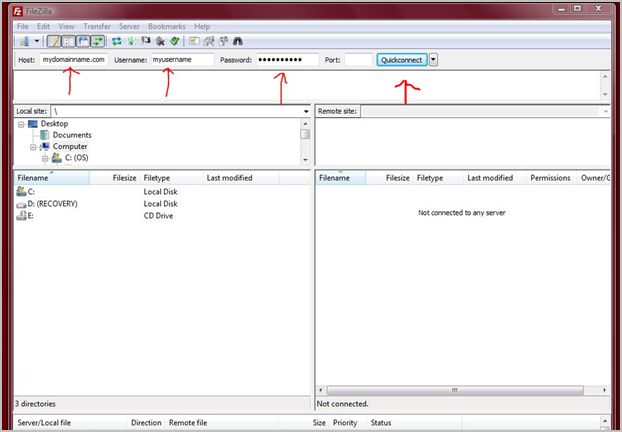Viewport: 622px width, 432px height.
Task: Click the Process queue toolbar icon
Action: pos(131,41)
